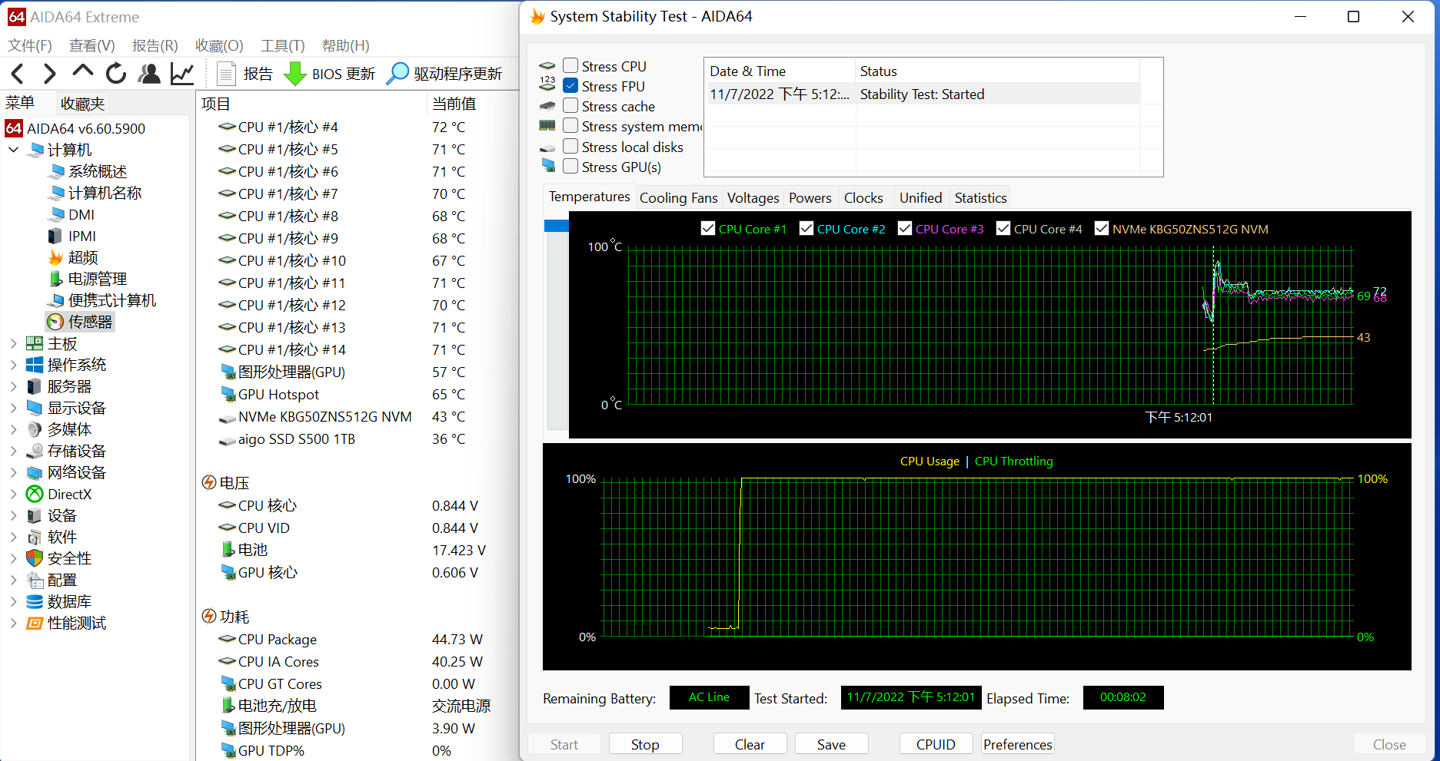Expand the 操作系统 tree node
This screenshot has height=761, width=1440.
tap(14, 365)
